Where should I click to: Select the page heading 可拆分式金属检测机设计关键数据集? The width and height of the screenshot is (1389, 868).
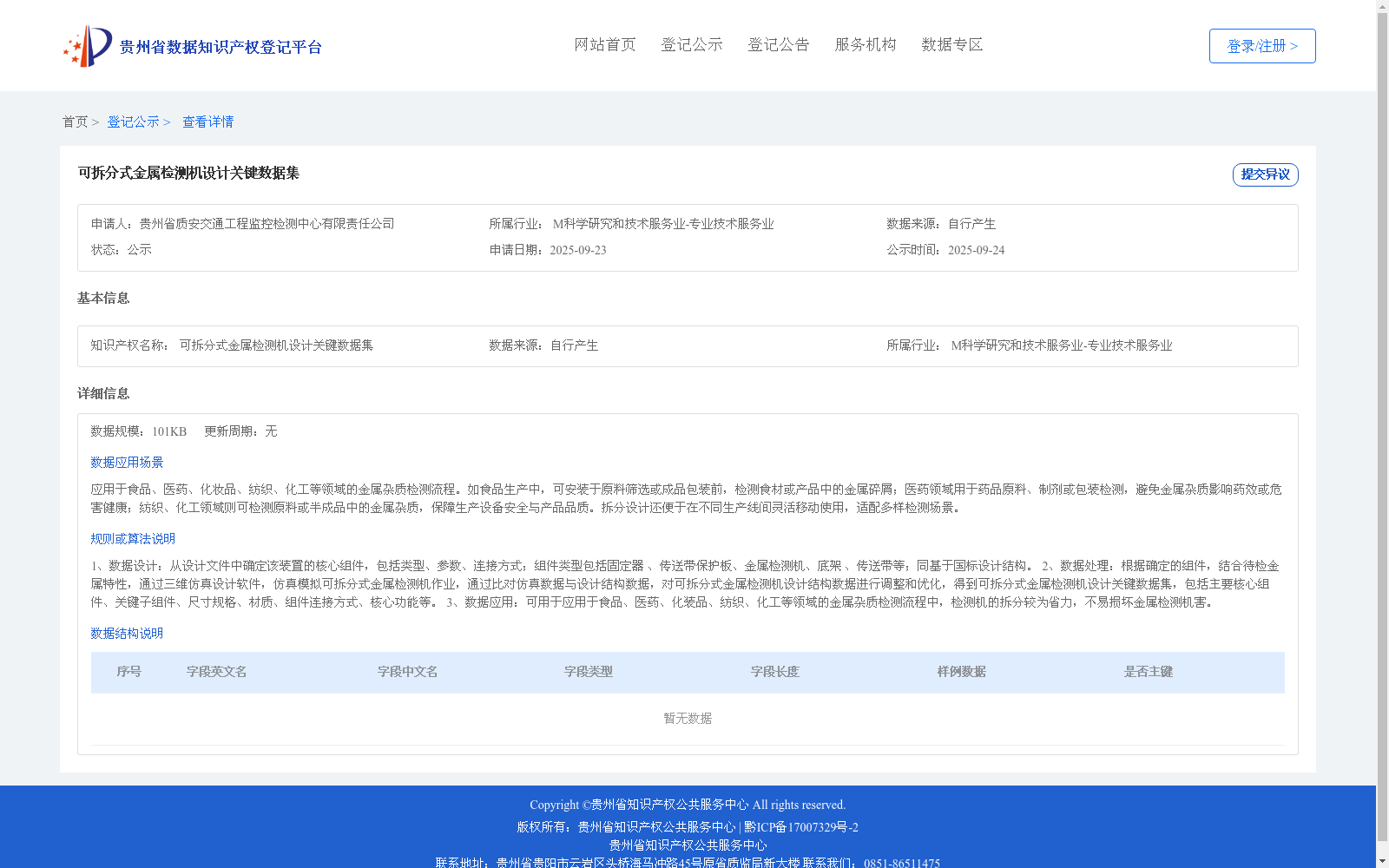(188, 173)
